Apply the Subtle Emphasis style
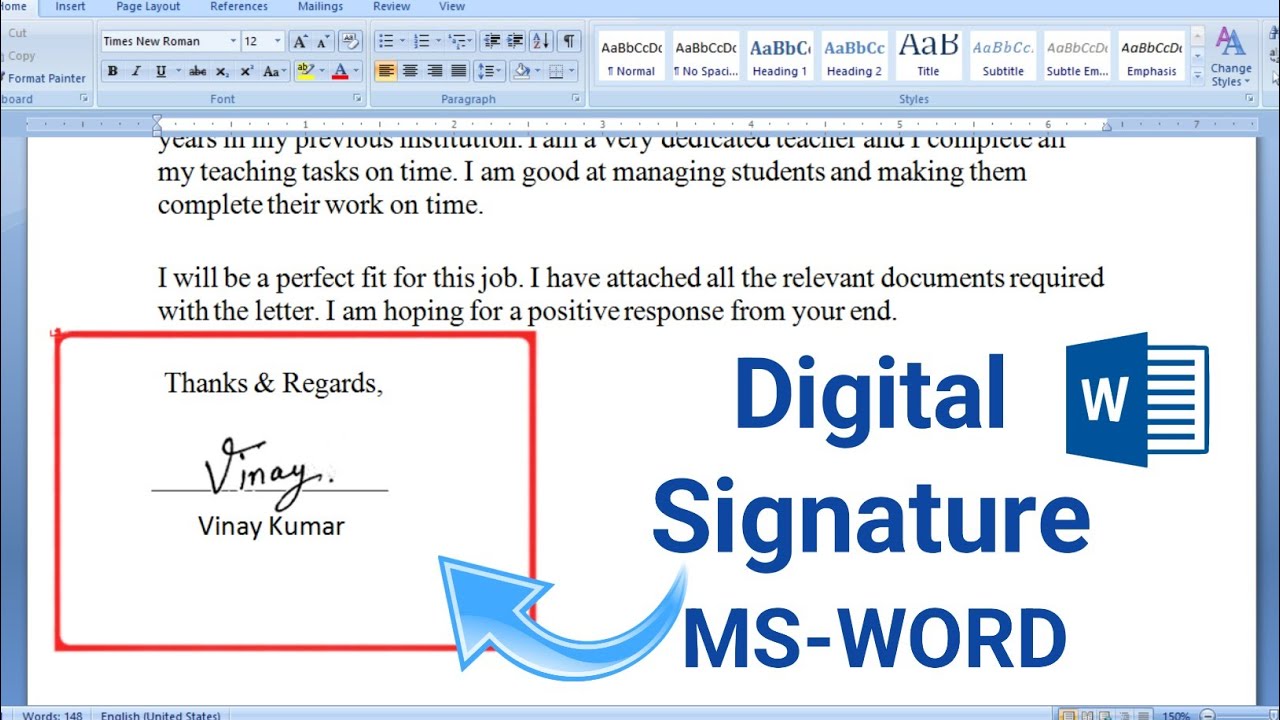This screenshot has width=1280, height=720. [1077, 56]
